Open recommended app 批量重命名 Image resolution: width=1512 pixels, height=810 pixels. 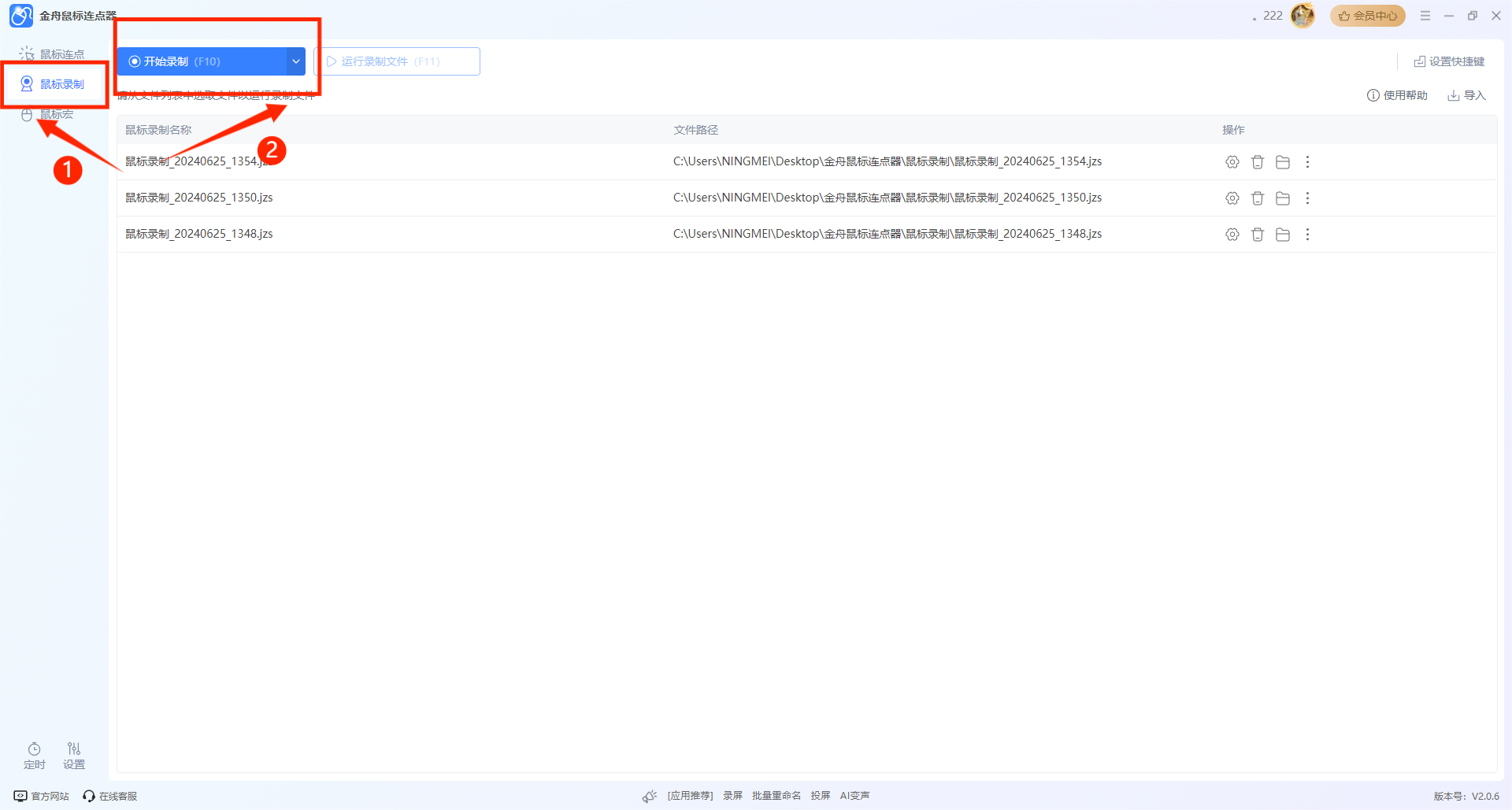coord(776,796)
